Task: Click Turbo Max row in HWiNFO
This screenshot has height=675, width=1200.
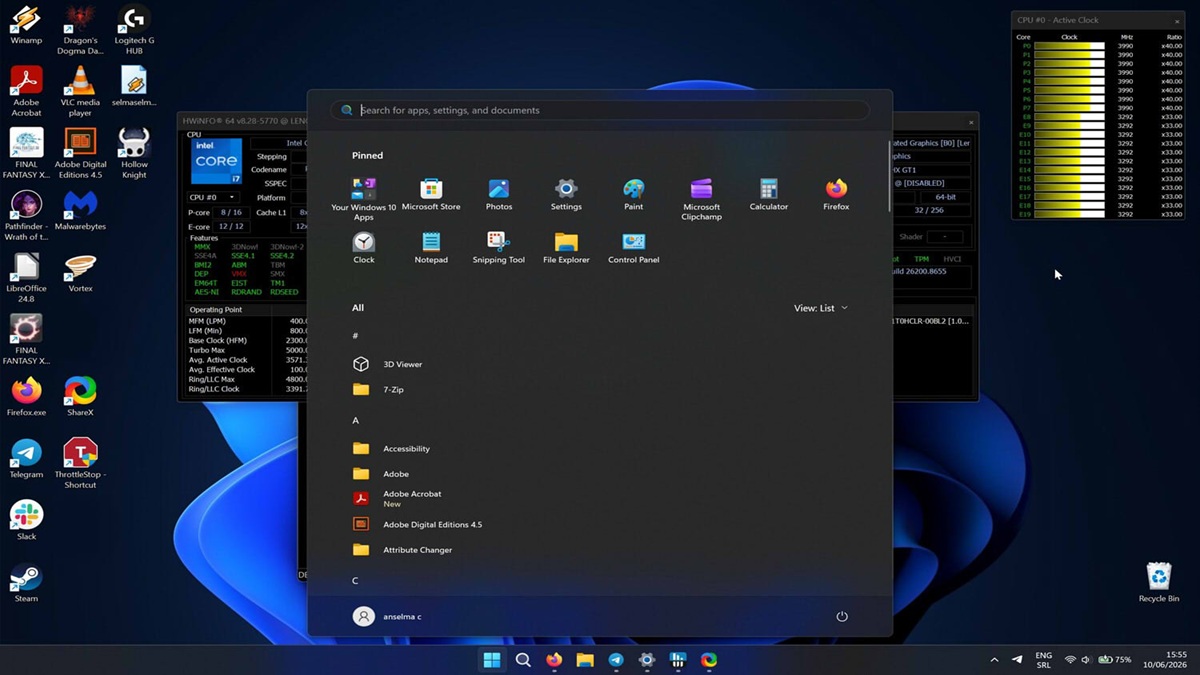Action: [248, 350]
